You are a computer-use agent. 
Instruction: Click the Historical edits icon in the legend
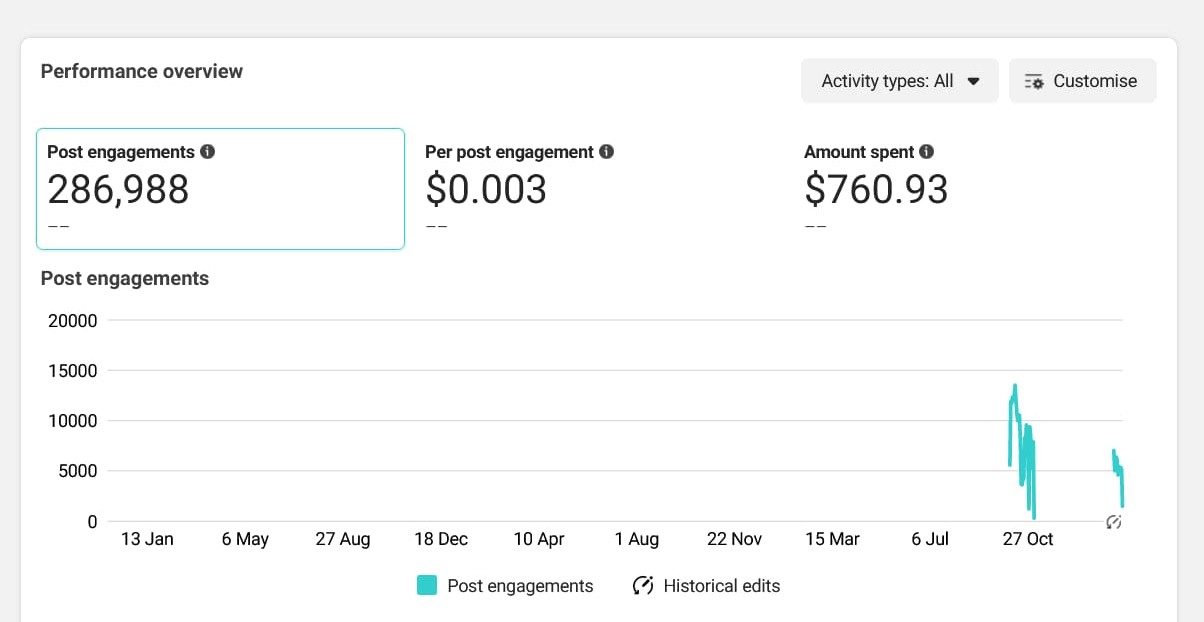[643, 586]
